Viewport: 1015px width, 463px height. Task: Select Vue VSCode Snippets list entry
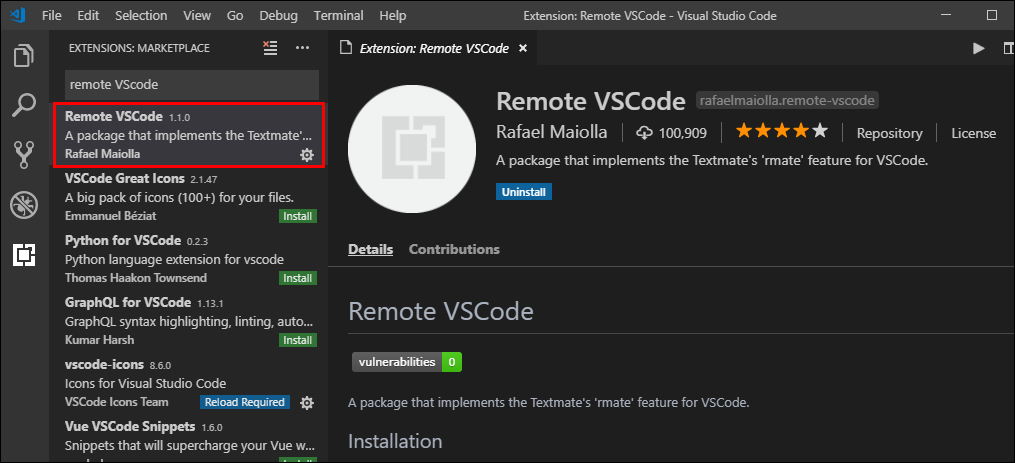[189, 439]
